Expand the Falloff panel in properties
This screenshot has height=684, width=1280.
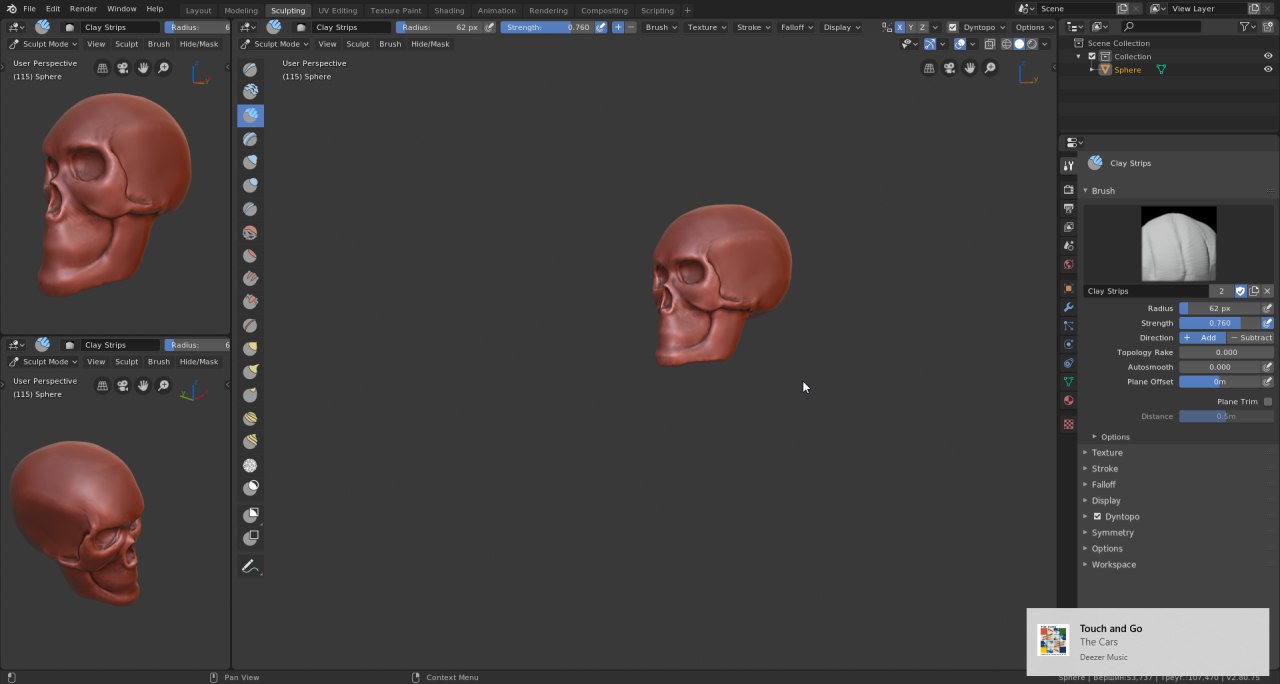click(x=1103, y=484)
